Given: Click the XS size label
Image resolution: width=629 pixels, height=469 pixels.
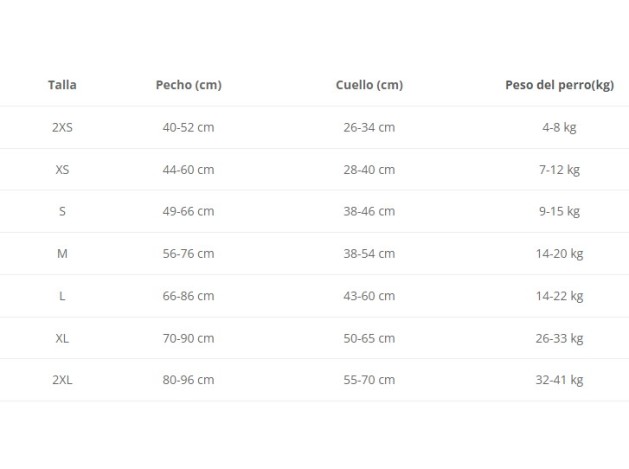Looking at the screenshot, I should pos(62,169).
